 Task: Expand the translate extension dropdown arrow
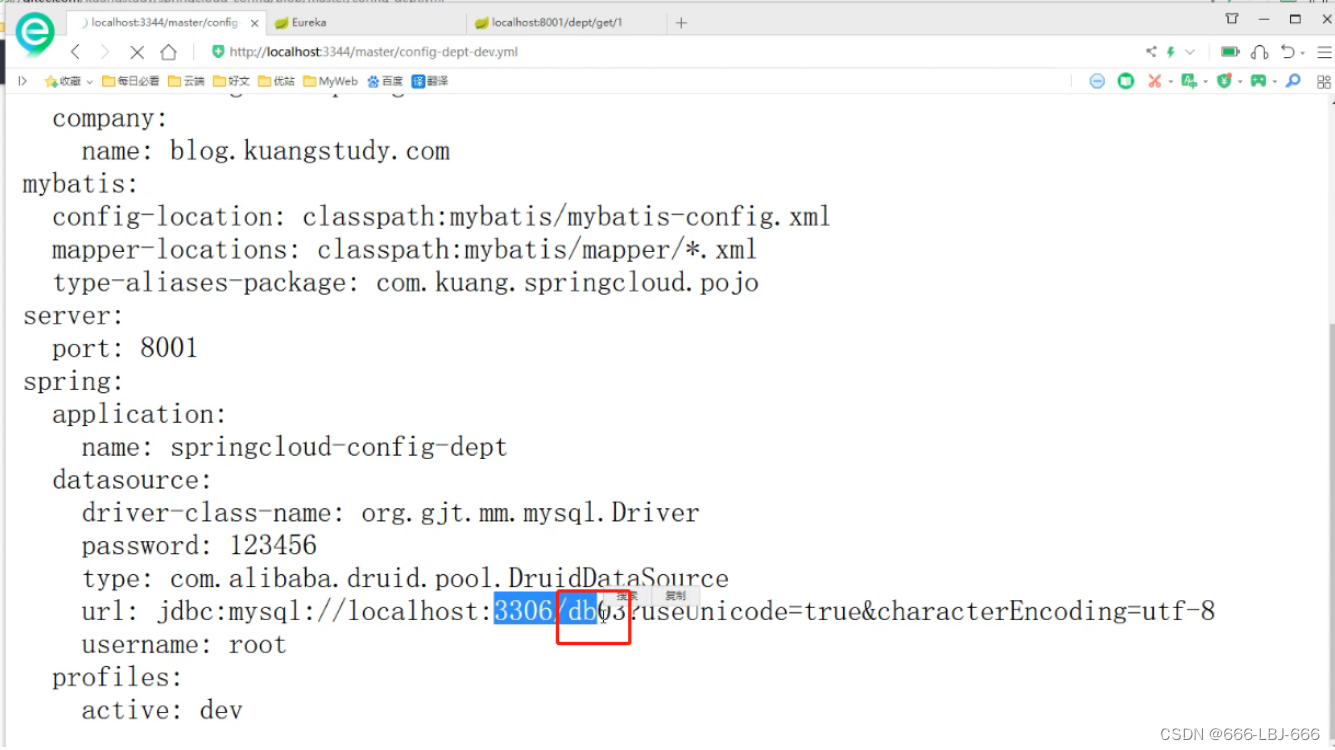pyautogui.click(x=1205, y=82)
